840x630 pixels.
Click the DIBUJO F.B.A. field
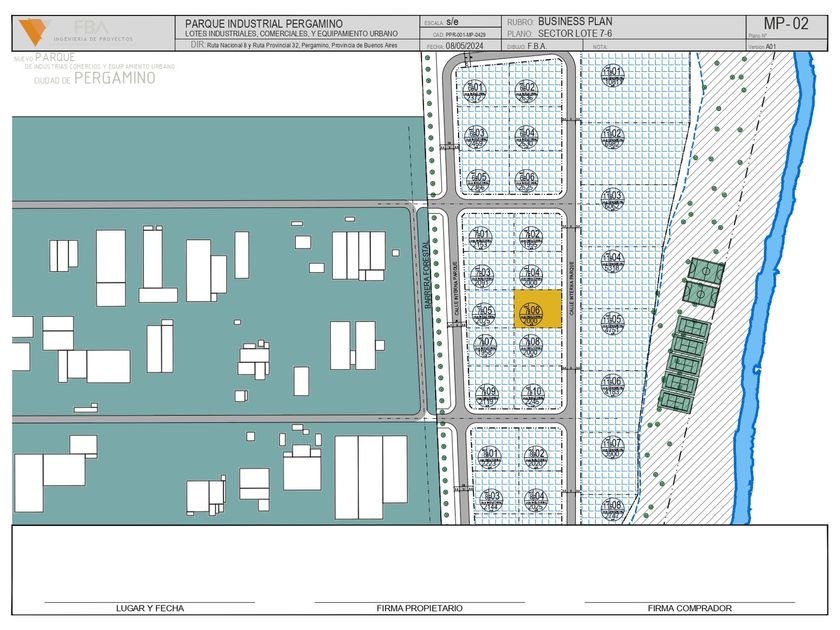click(527, 47)
